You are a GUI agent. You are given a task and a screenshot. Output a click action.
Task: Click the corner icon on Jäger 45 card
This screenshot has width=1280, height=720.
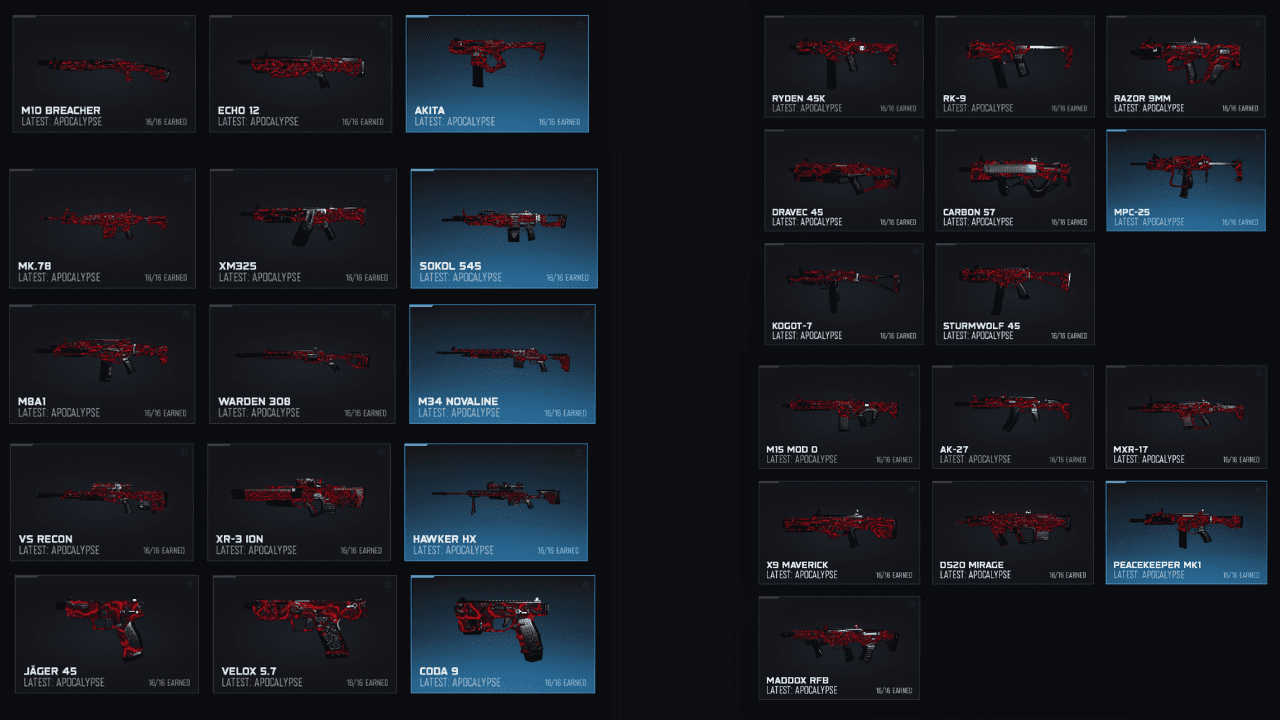pos(188,584)
